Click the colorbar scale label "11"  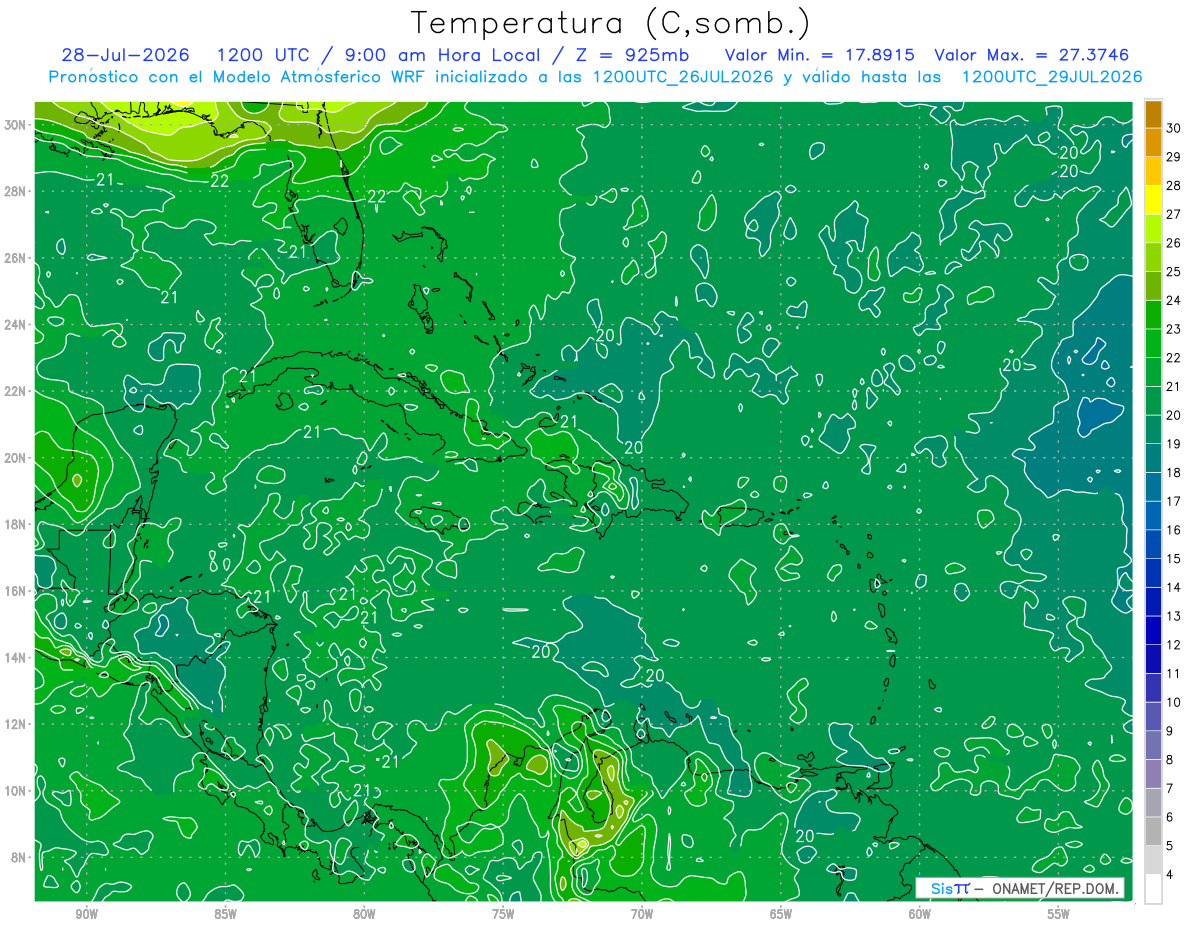coord(1174,673)
